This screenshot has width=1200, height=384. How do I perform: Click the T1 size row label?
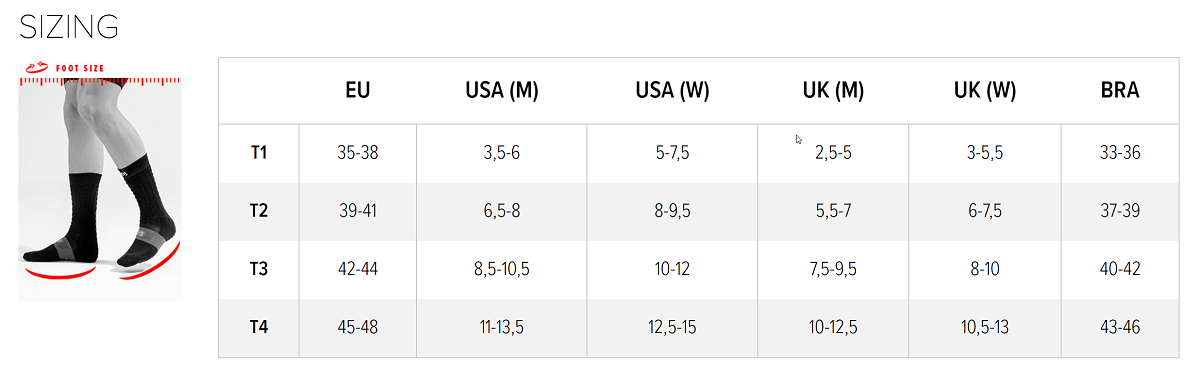click(x=259, y=153)
